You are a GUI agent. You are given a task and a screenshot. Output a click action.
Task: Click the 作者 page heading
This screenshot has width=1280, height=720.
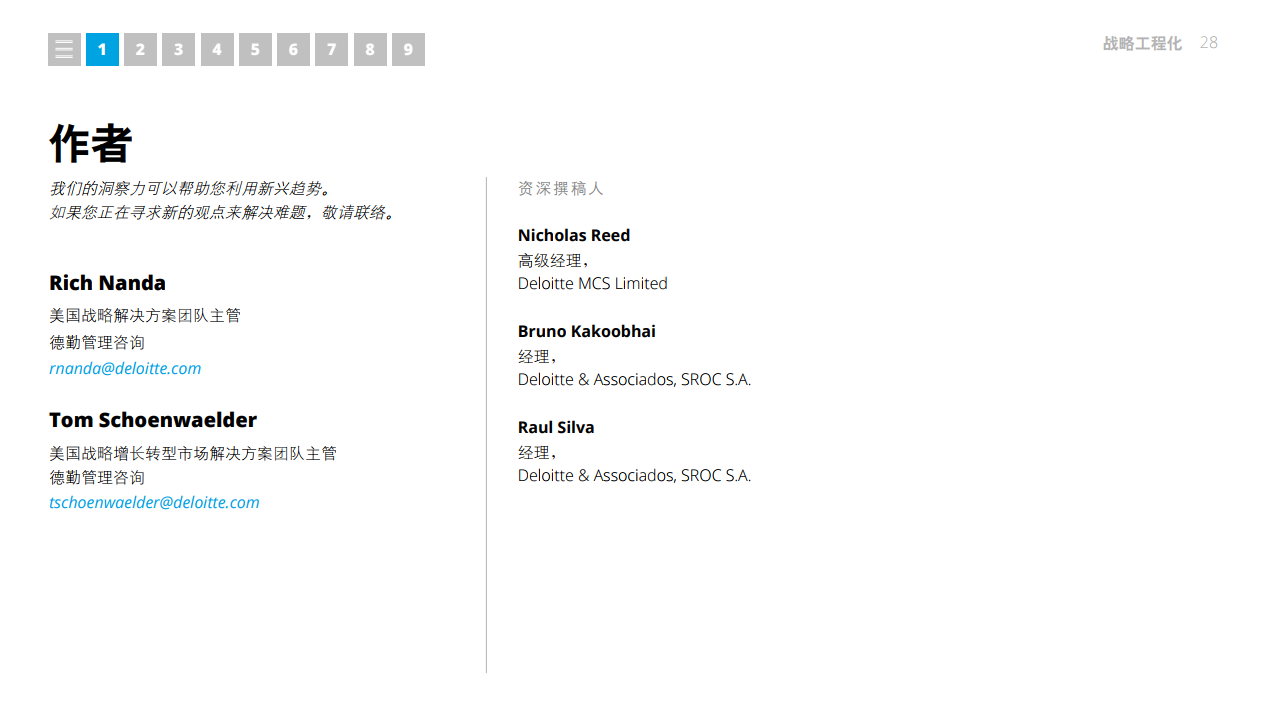coord(91,144)
